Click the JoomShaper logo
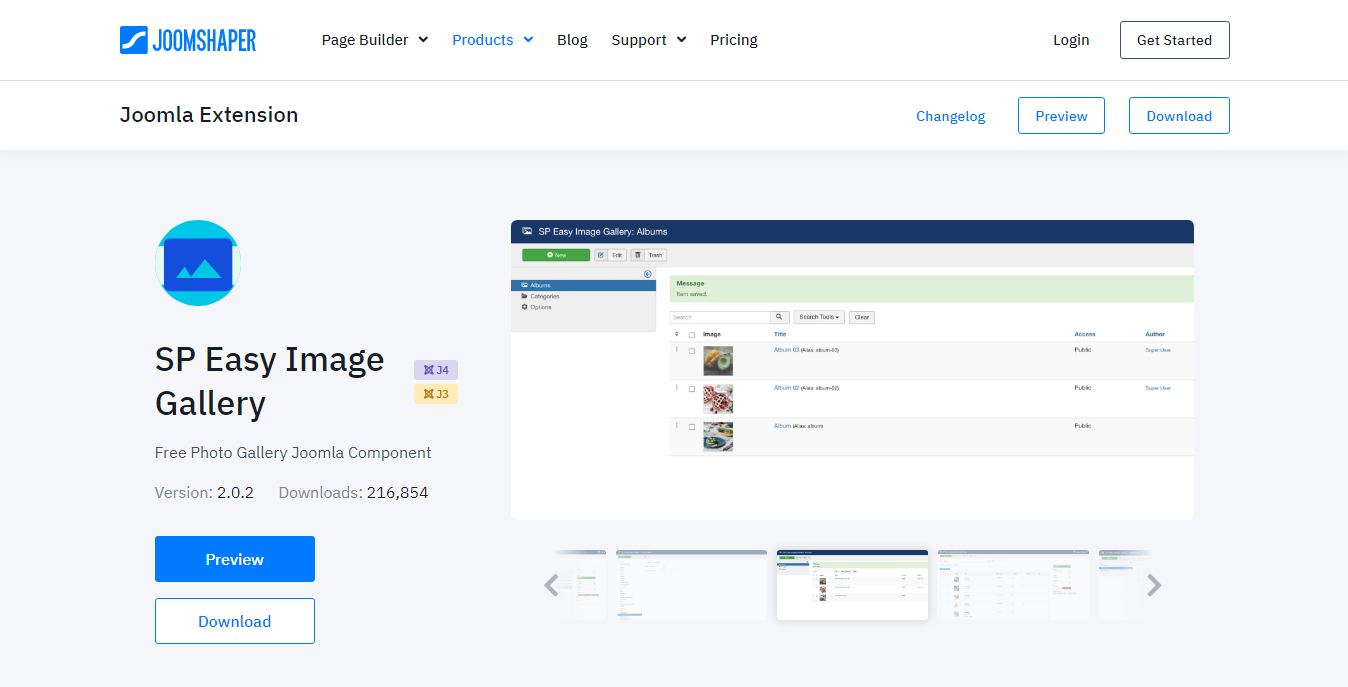1348x687 pixels. click(188, 40)
